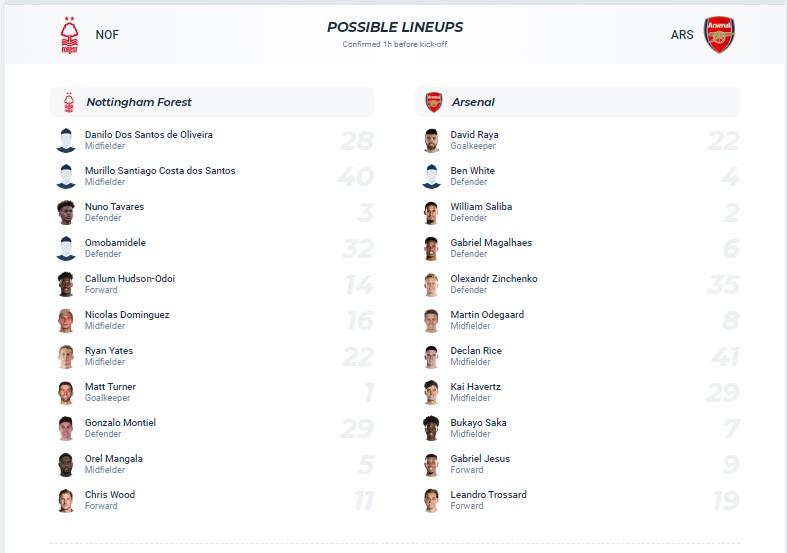This screenshot has height=553, width=787.
Task: Click the Matt Turner name link
Action: (110, 387)
